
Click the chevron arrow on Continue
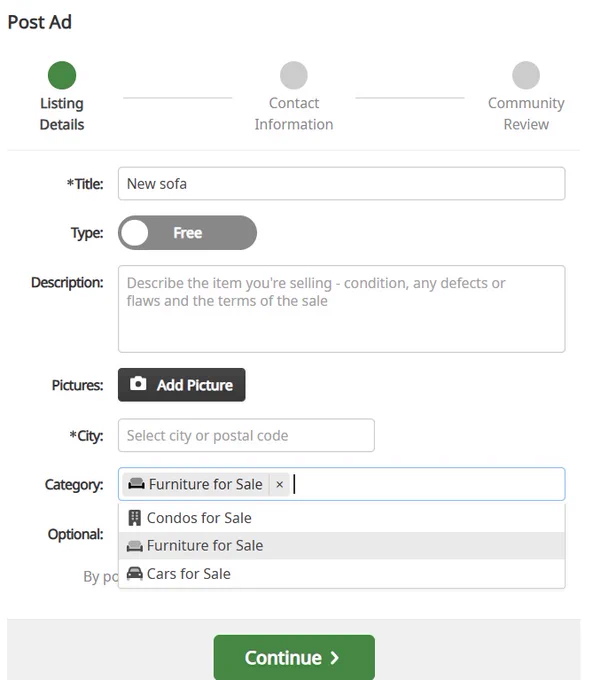coord(334,658)
